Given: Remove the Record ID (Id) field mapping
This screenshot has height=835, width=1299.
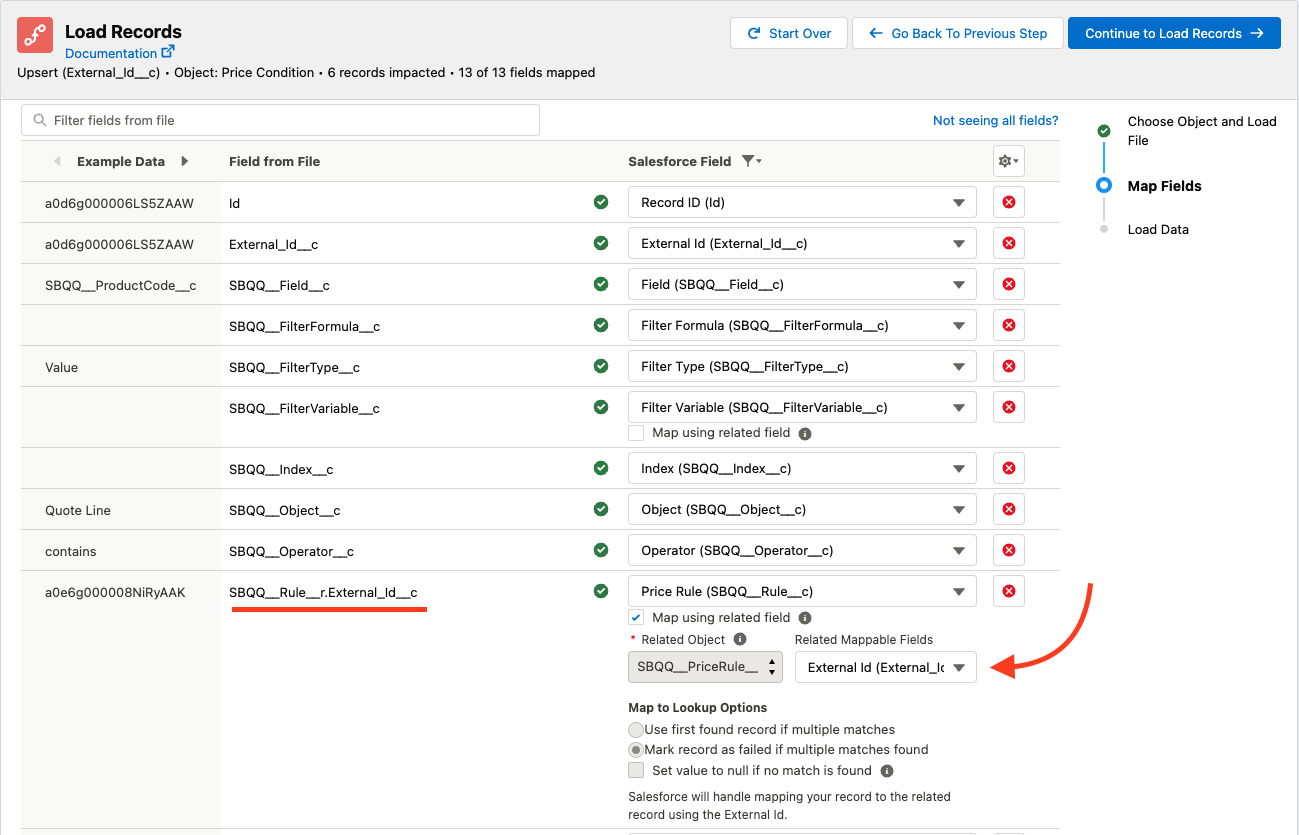Looking at the screenshot, I should 1008,202.
